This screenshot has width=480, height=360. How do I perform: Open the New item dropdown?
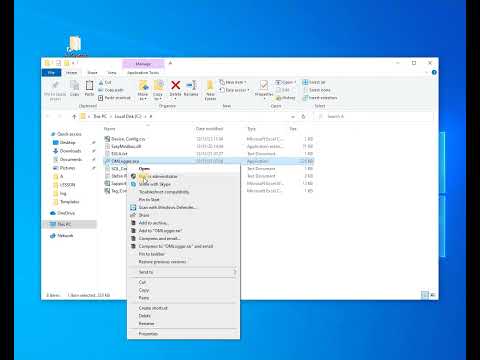click(x=233, y=82)
